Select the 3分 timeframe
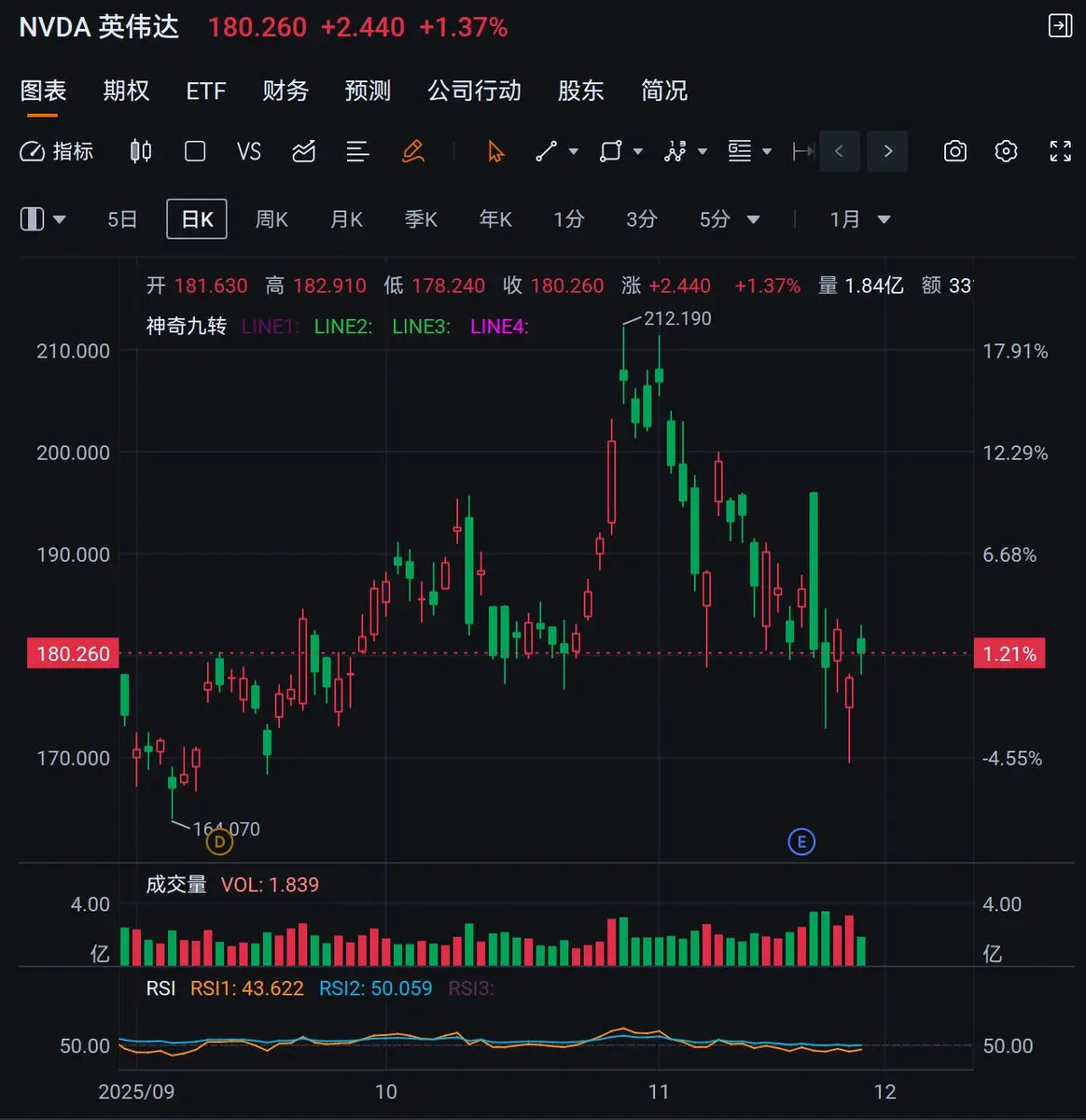This screenshot has height=1120, width=1086. point(641,219)
